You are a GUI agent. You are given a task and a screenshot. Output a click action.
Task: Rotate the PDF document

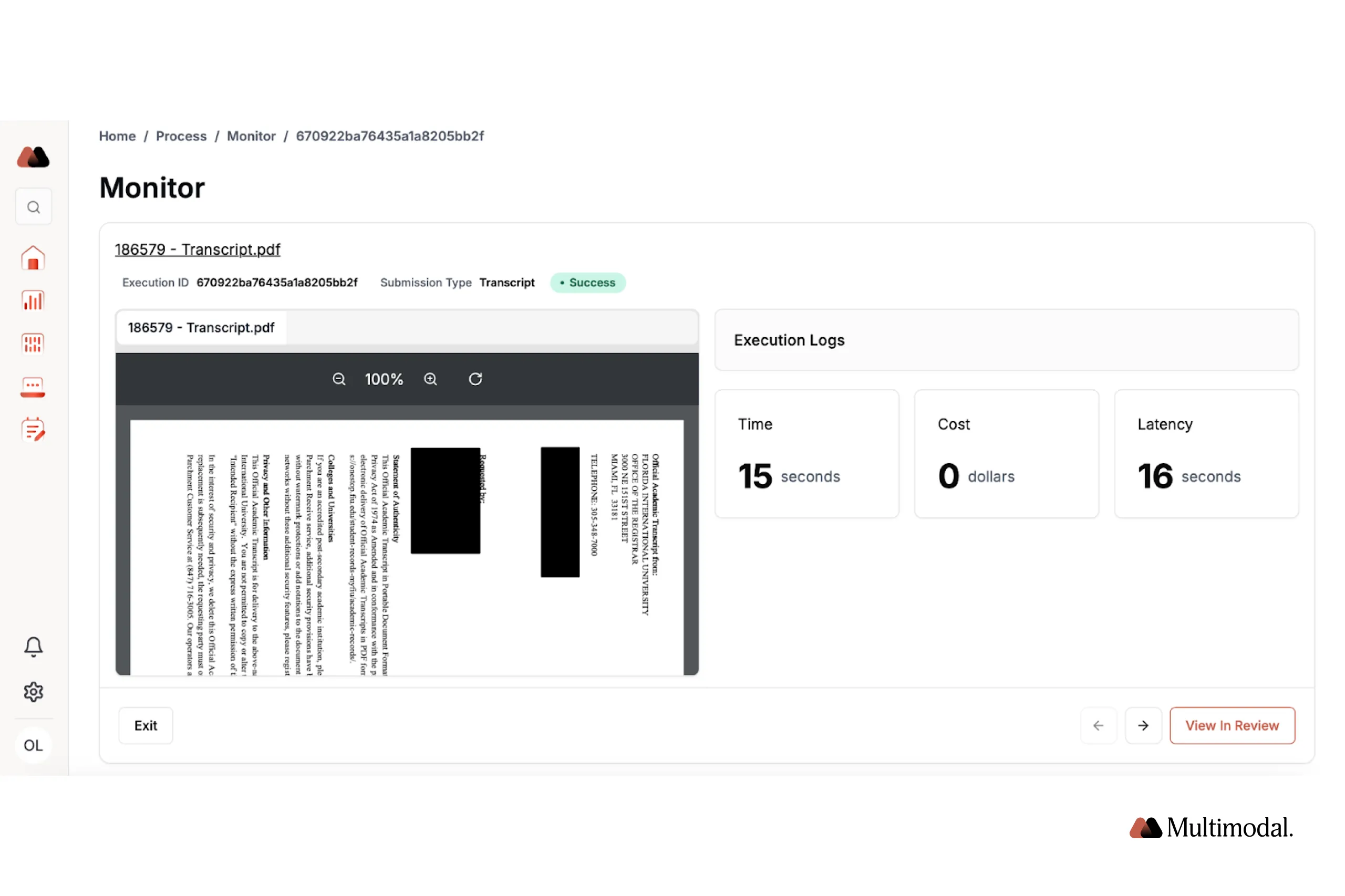tap(475, 379)
